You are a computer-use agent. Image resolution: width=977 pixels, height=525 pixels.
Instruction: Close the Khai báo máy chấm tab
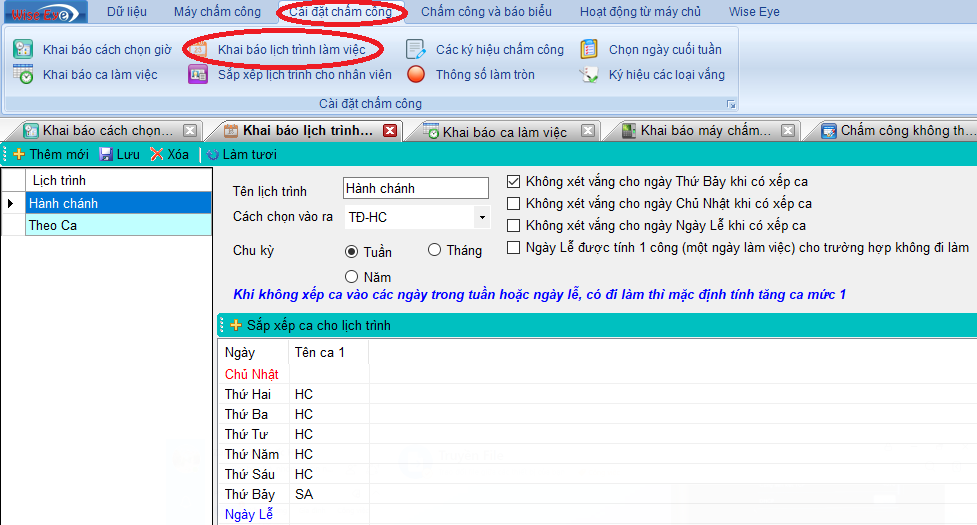(788, 130)
